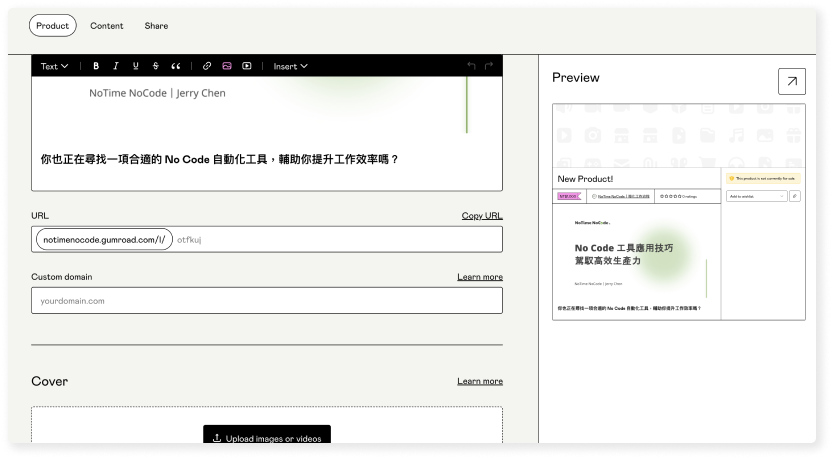Click Upload images or videos button

pos(267,435)
